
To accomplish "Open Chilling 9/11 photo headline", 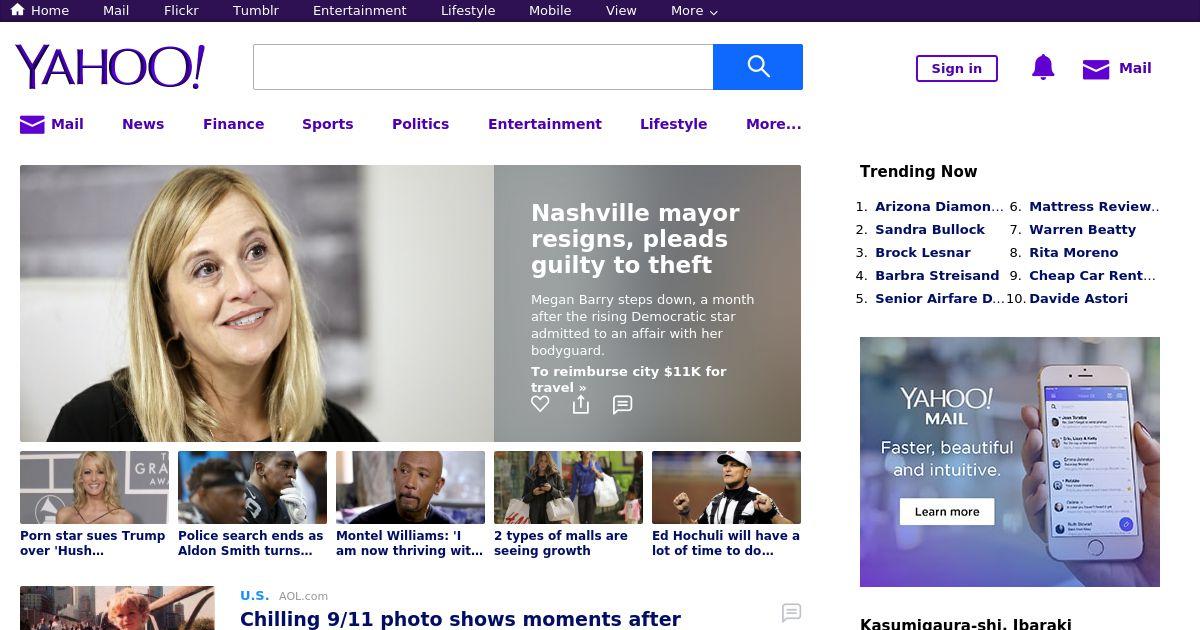I will click(460, 619).
